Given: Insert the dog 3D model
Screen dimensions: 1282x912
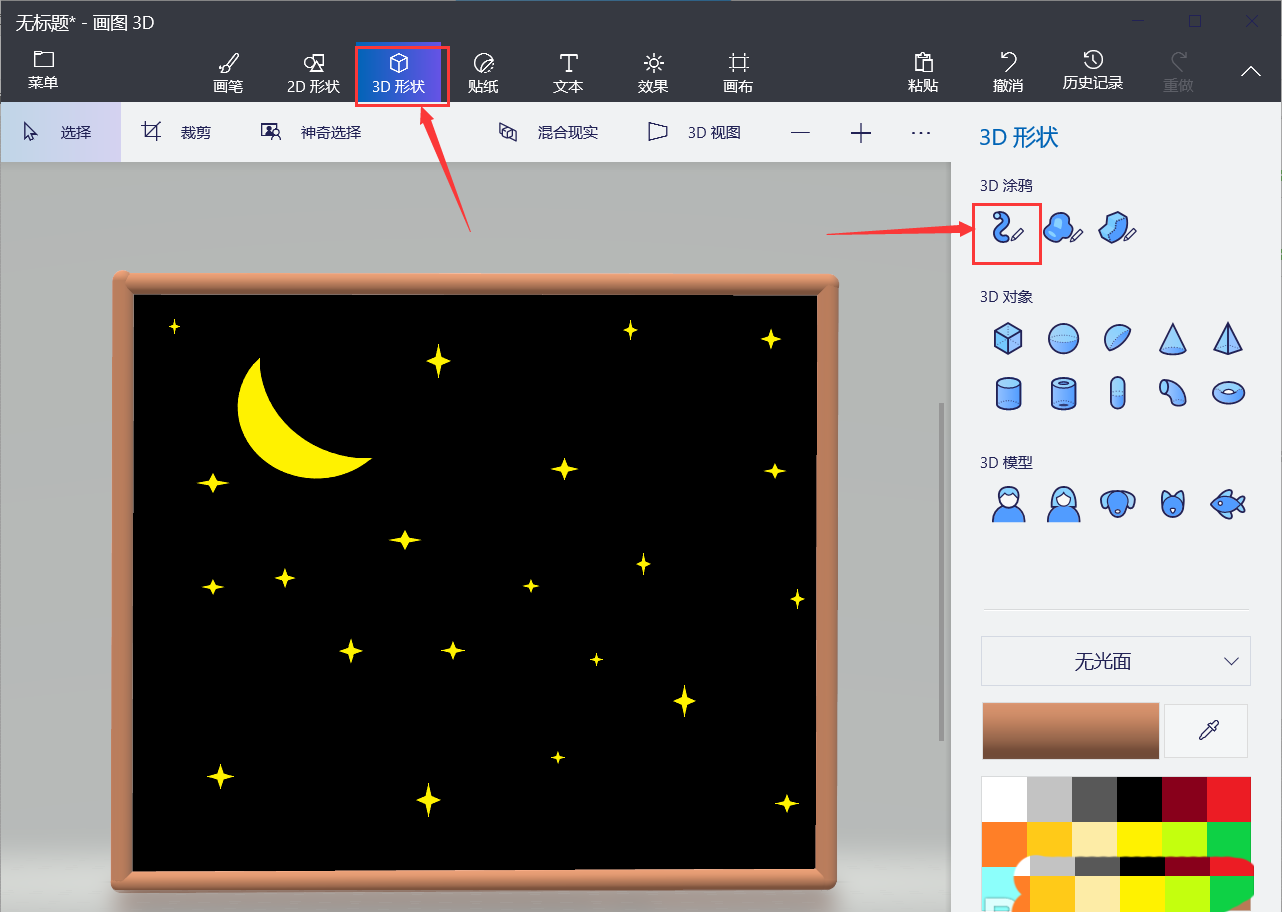Looking at the screenshot, I should point(1118,503).
